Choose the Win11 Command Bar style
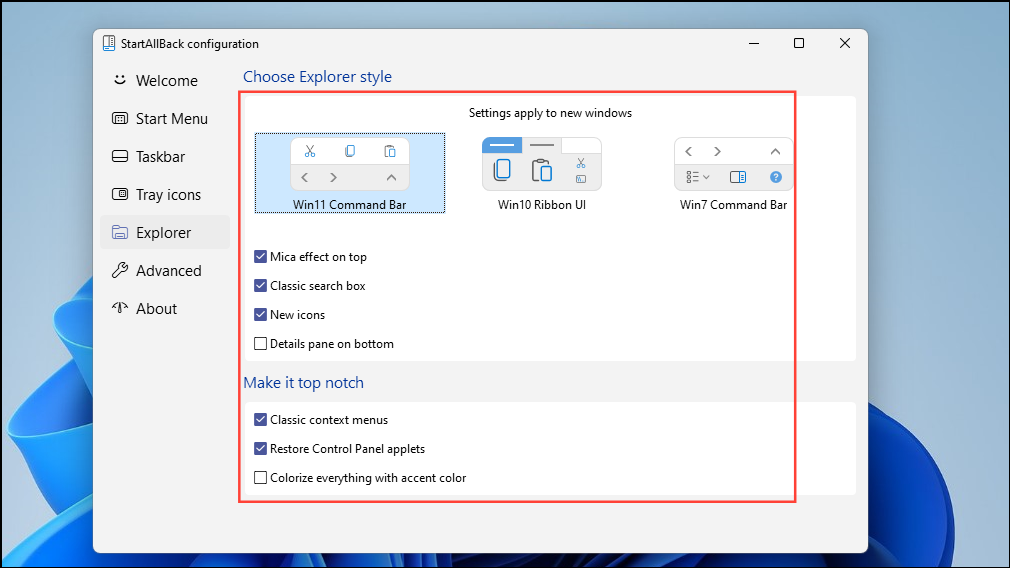Image resolution: width=1010 pixels, height=568 pixels. (350, 173)
